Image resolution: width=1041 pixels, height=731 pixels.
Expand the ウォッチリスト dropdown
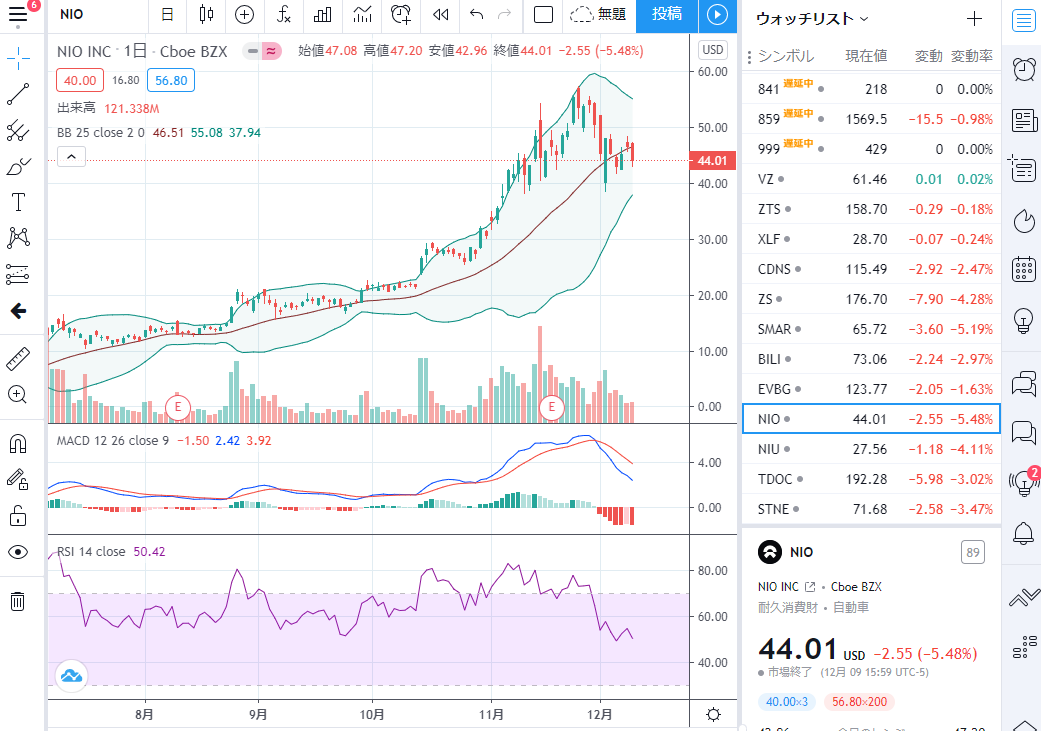coord(812,19)
